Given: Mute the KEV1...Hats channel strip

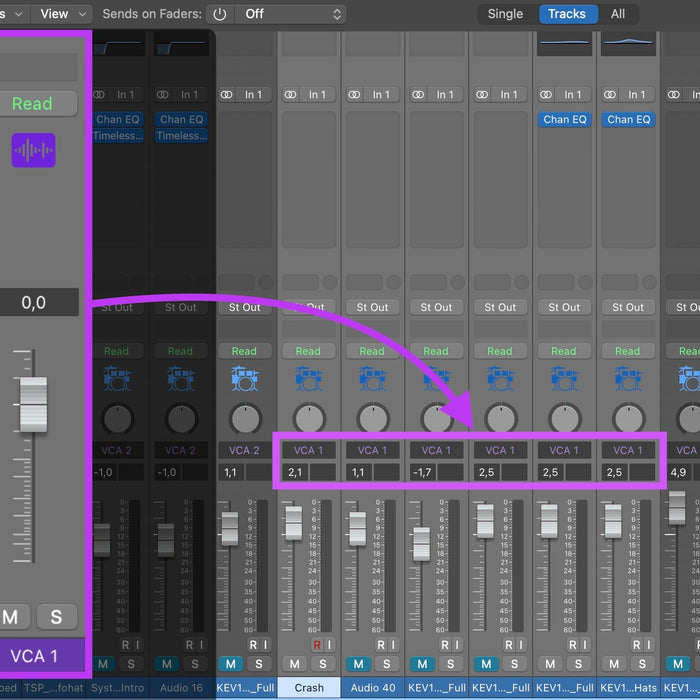Looking at the screenshot, I should [613, 664].
